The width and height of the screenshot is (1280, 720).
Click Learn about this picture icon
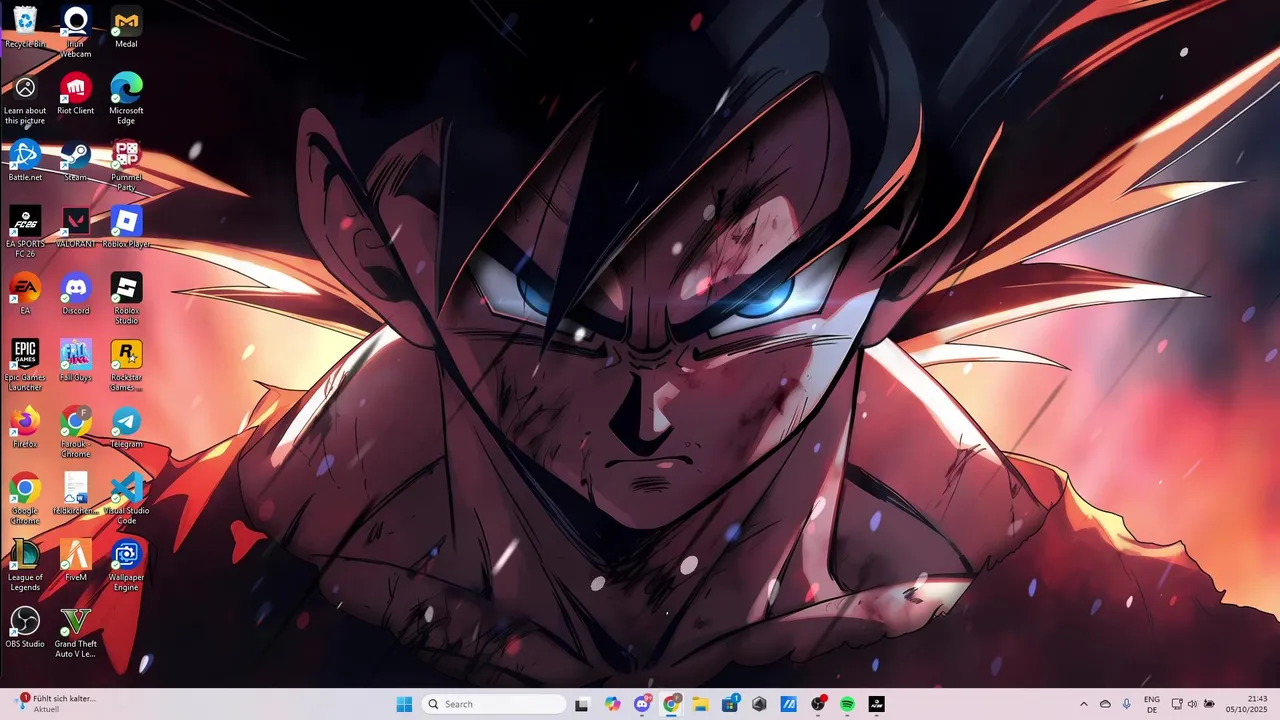[x=25, y=99]
